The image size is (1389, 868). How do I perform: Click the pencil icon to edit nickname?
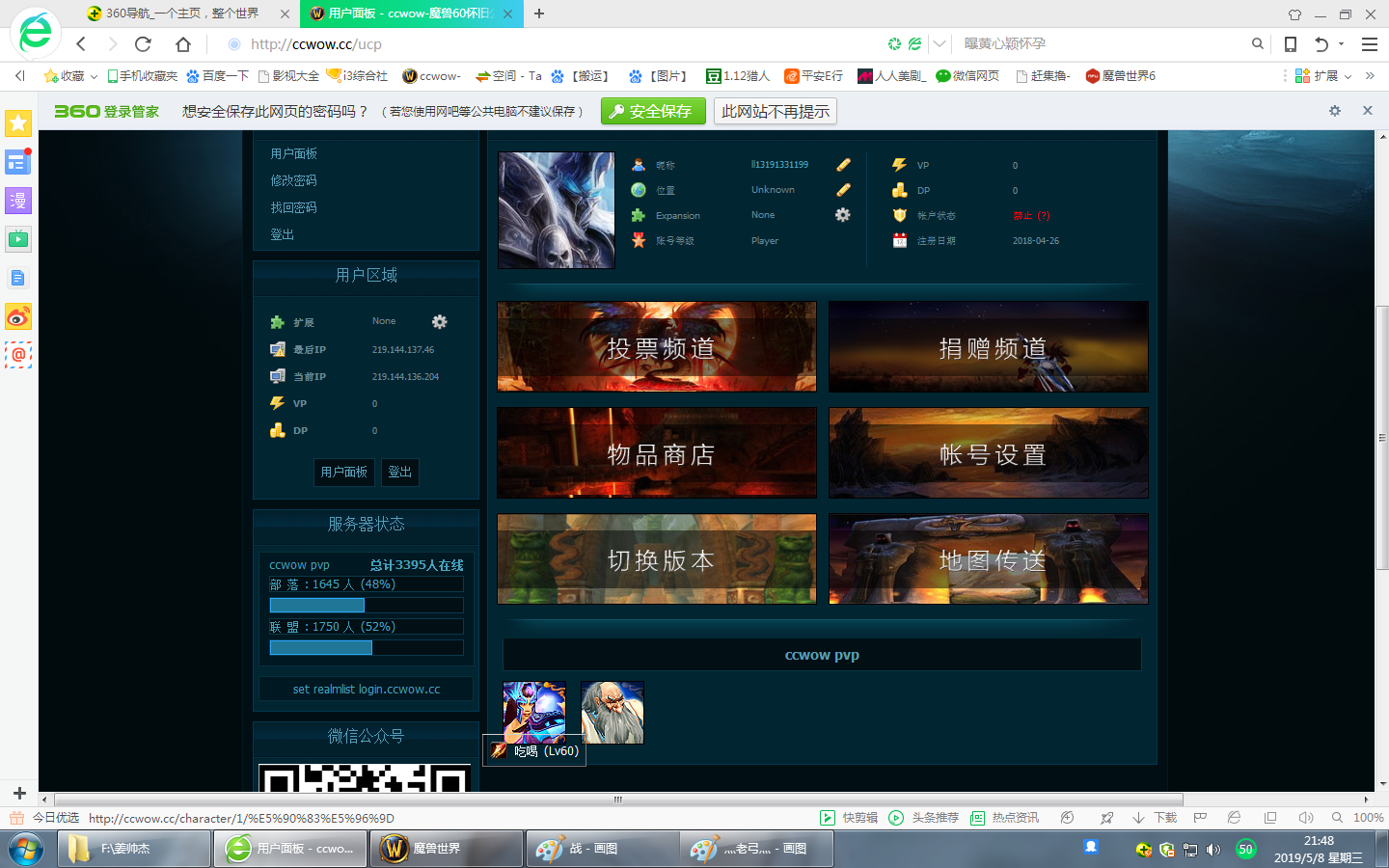(842, 164)
